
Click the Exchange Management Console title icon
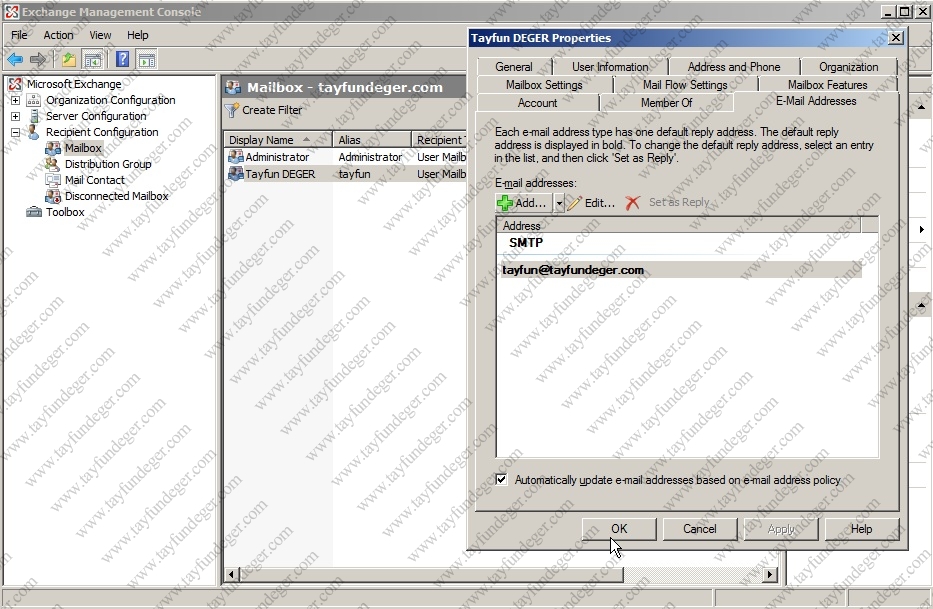coord(12,12)
